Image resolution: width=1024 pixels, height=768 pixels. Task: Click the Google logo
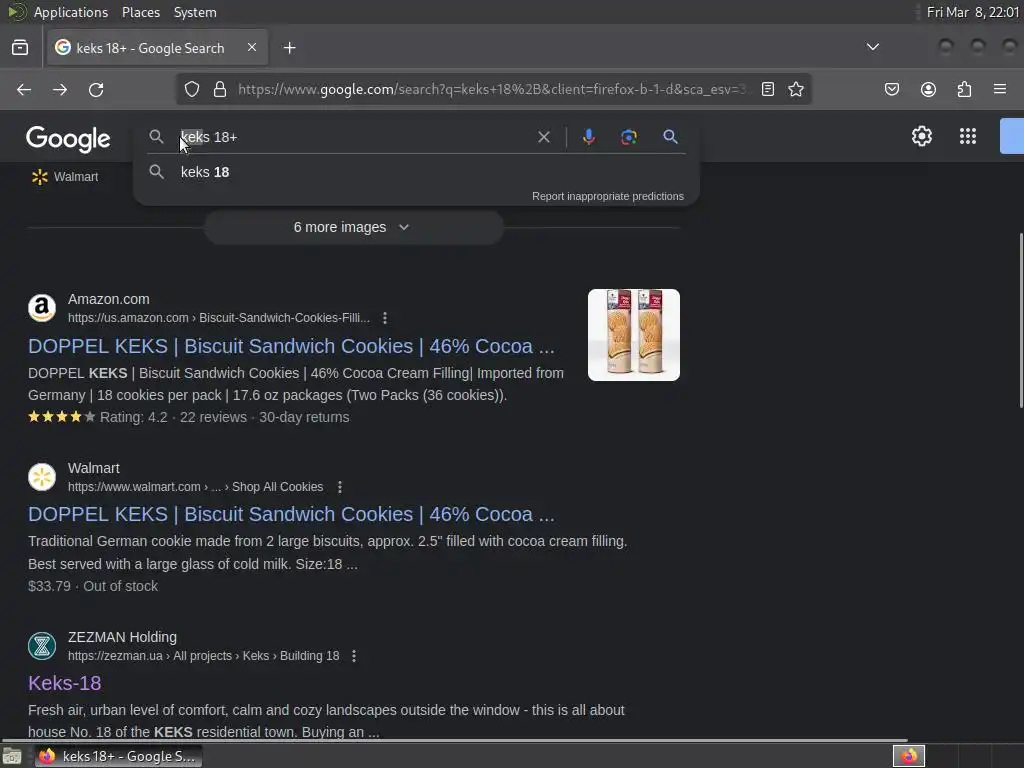coord(69,139)
